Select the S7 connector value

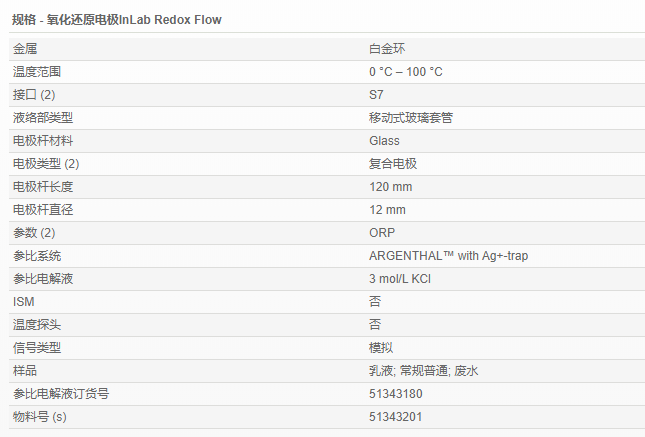pyautogui.click(x=376, y=95)
